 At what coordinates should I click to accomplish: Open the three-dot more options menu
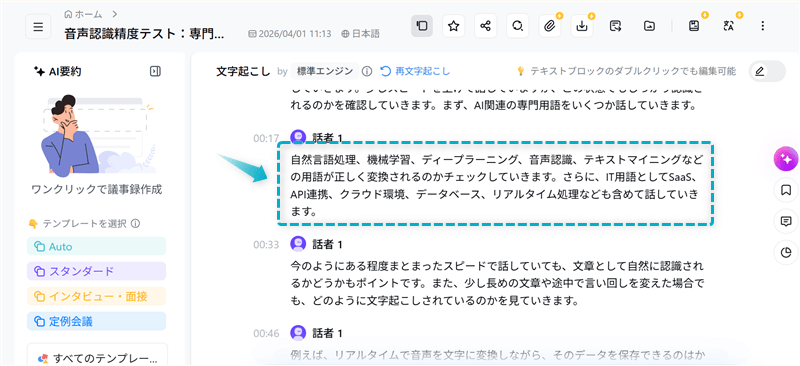(x=763, y=26)
